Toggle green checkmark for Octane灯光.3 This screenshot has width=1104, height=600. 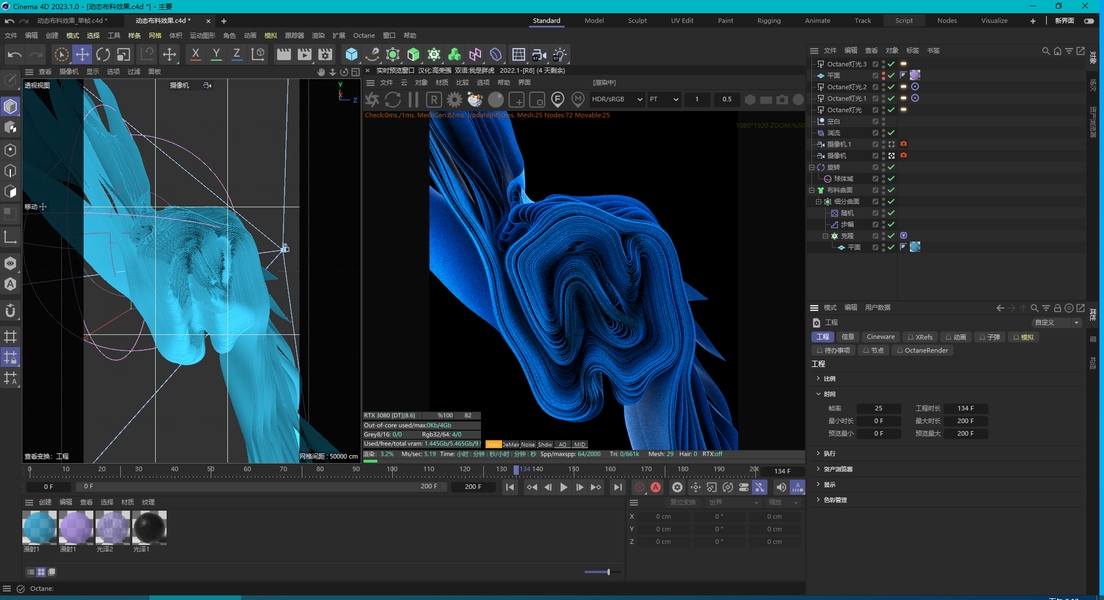click(891, 64)
